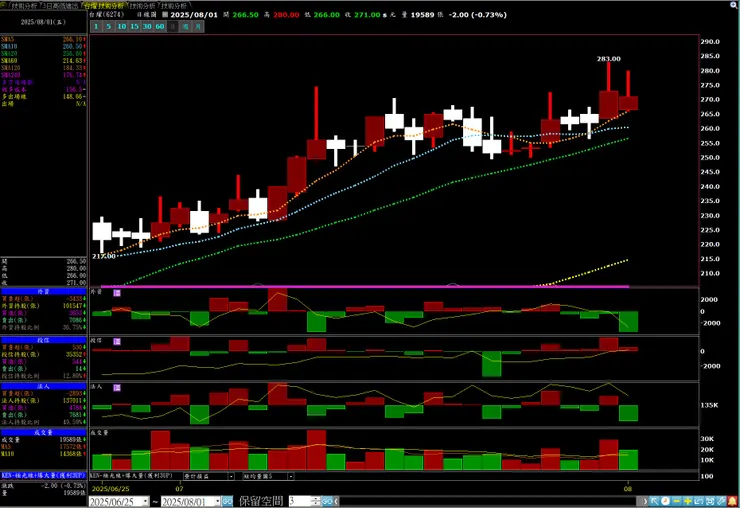Select the 10-minute timeframe button
Screen dimensions: 740x508
click(x=122, y=26)
